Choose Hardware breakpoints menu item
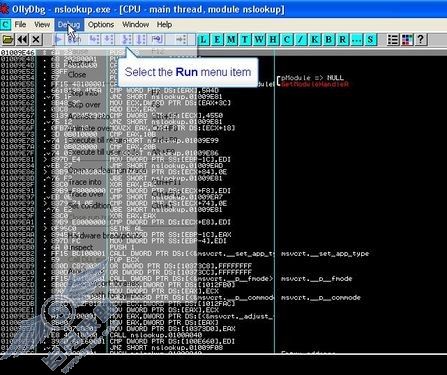Image resolution: width=447 pixels, height=375 pixels. click(125, 236)
